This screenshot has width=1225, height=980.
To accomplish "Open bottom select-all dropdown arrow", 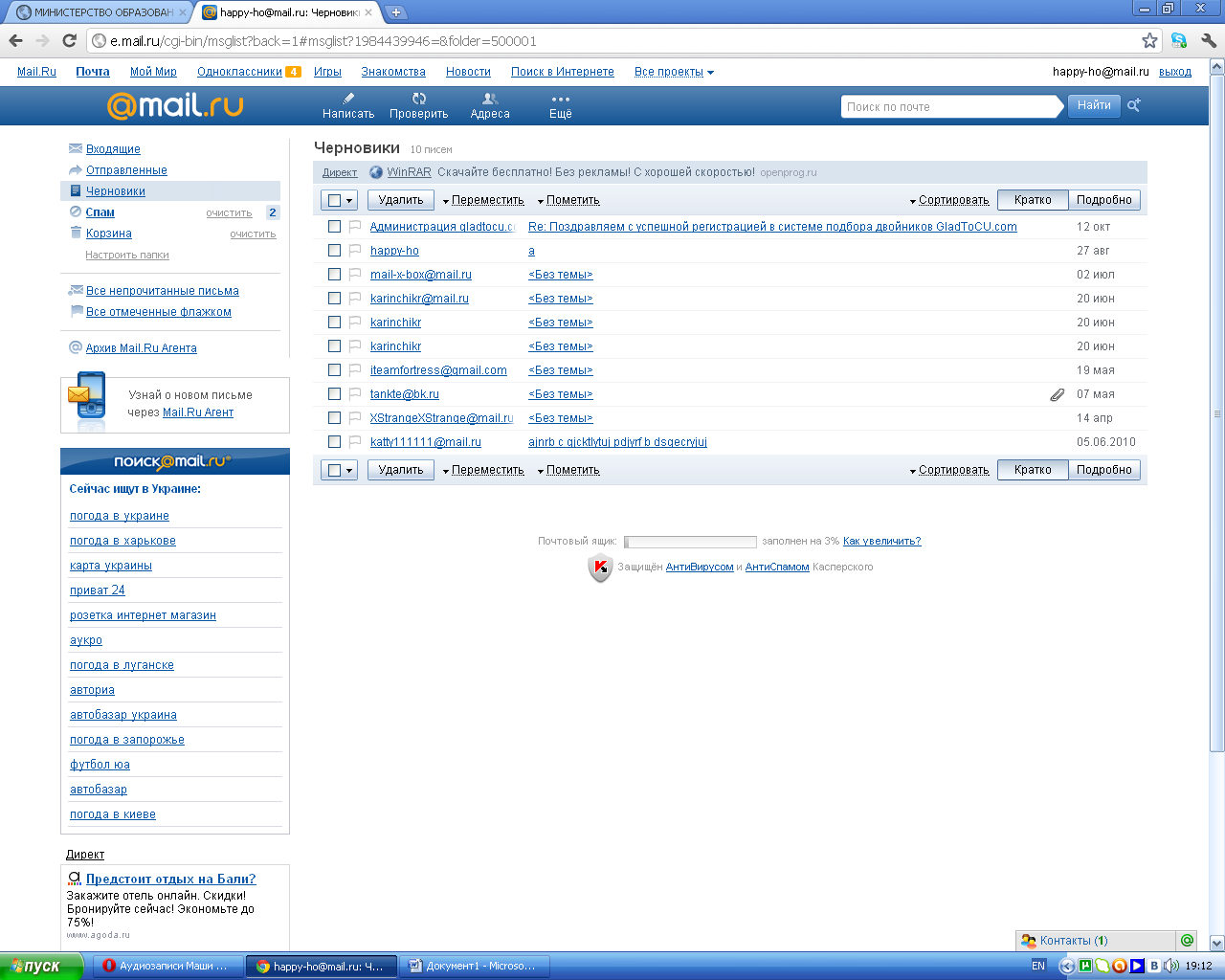I will pyautogui.click(x=349, y=470).
